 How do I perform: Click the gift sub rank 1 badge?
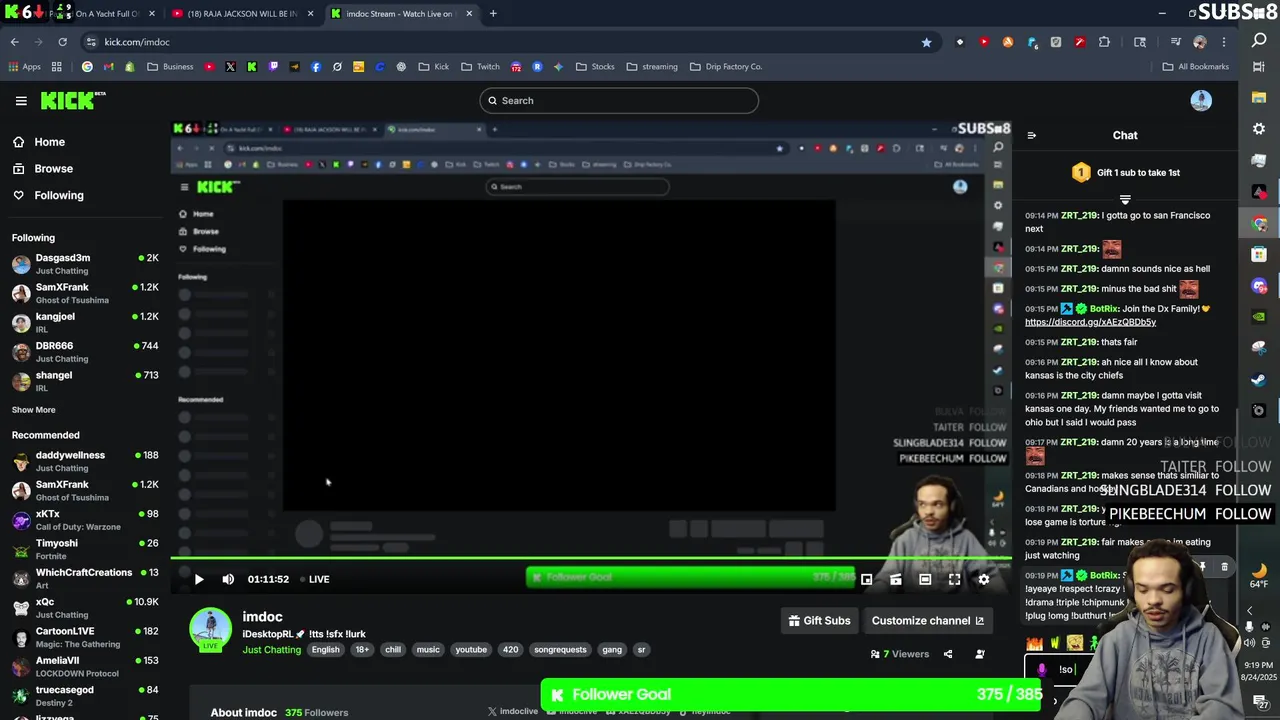(1081, 173)
